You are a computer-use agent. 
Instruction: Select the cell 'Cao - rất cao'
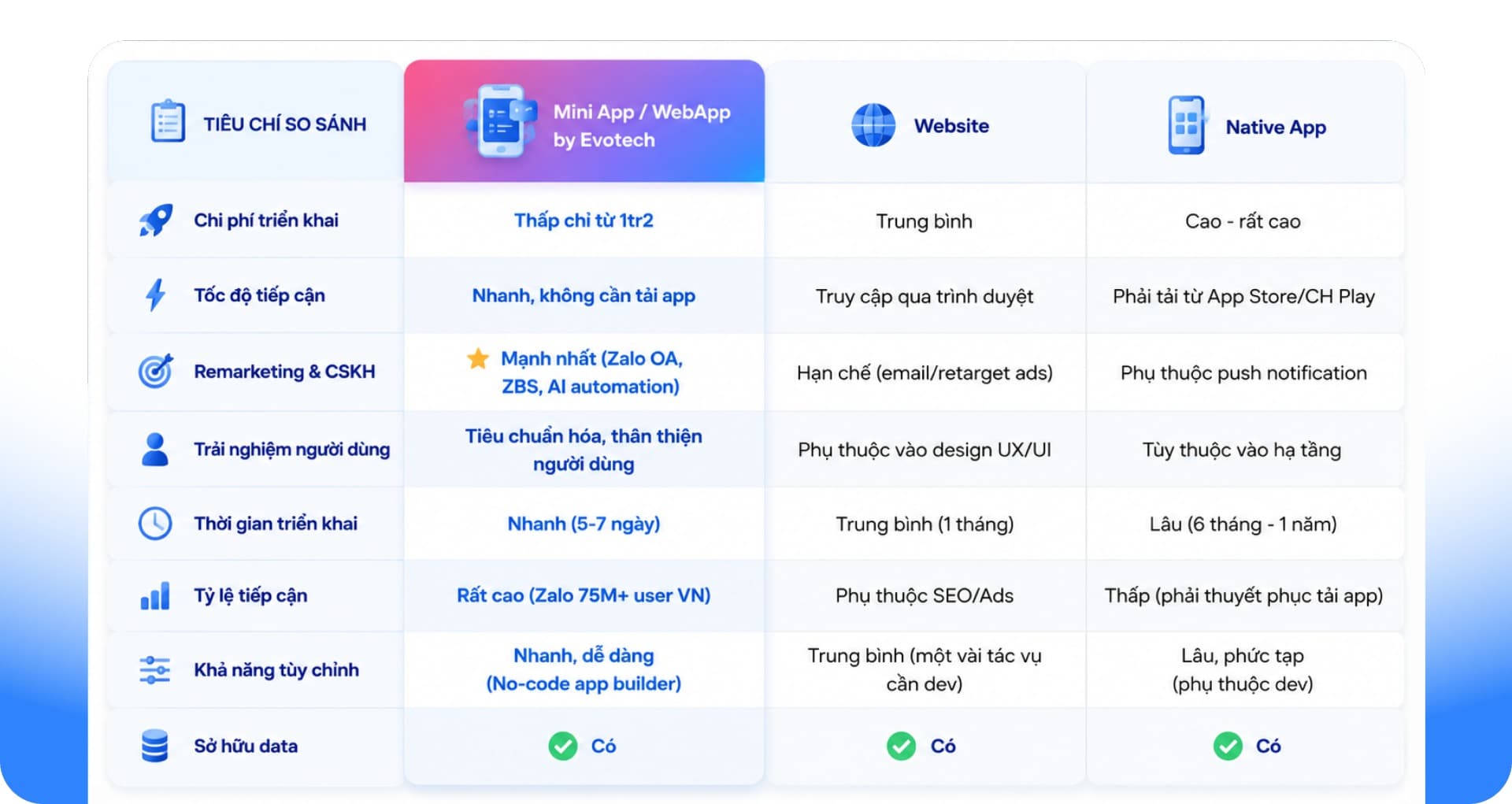1243,221
